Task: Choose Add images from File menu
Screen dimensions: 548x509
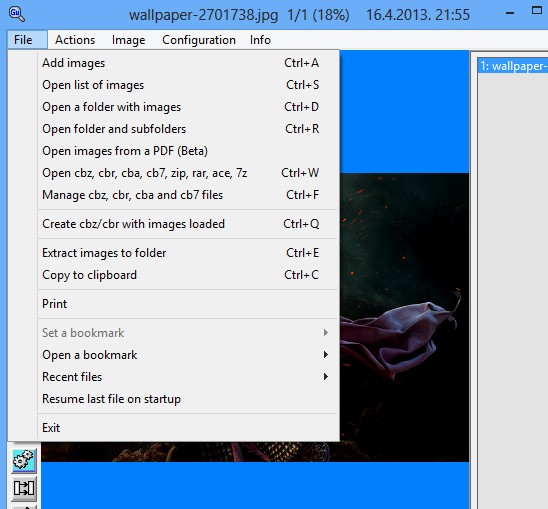Action: click(189, 63)
